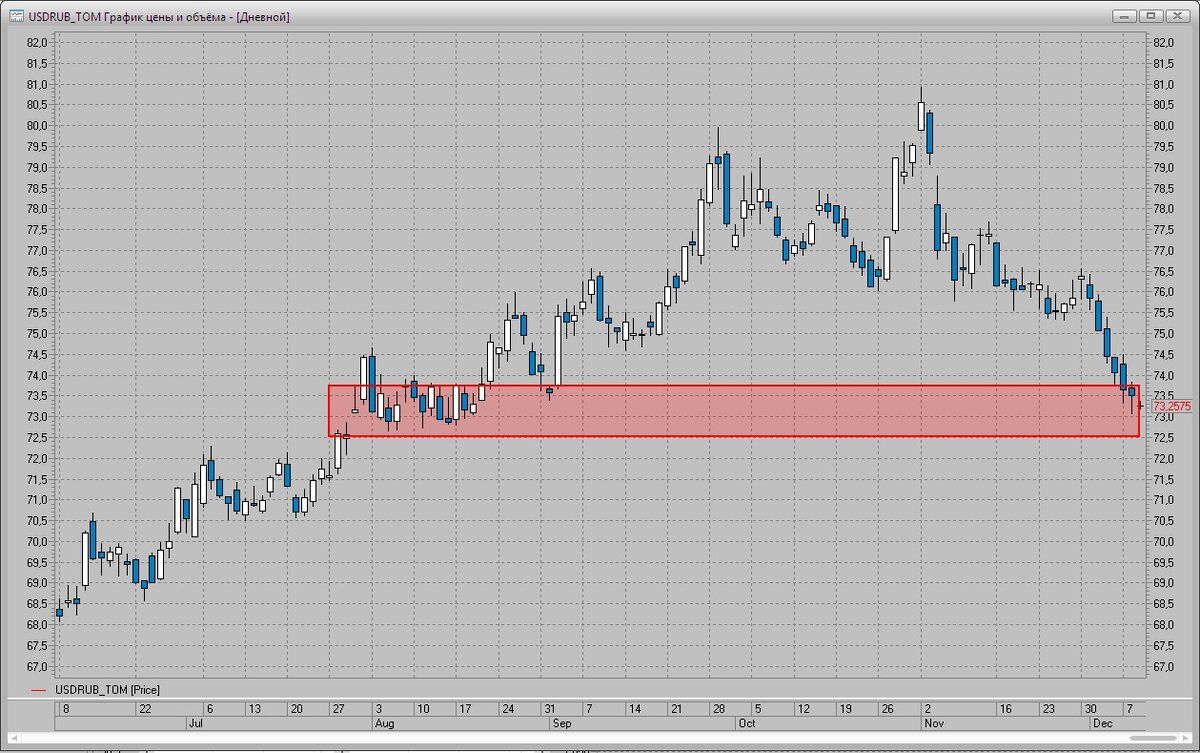This screenshot has width=1200, height=753.
Task: Minimize the USDRUB_TOM chart window
Action: [x=1125, y=16]
